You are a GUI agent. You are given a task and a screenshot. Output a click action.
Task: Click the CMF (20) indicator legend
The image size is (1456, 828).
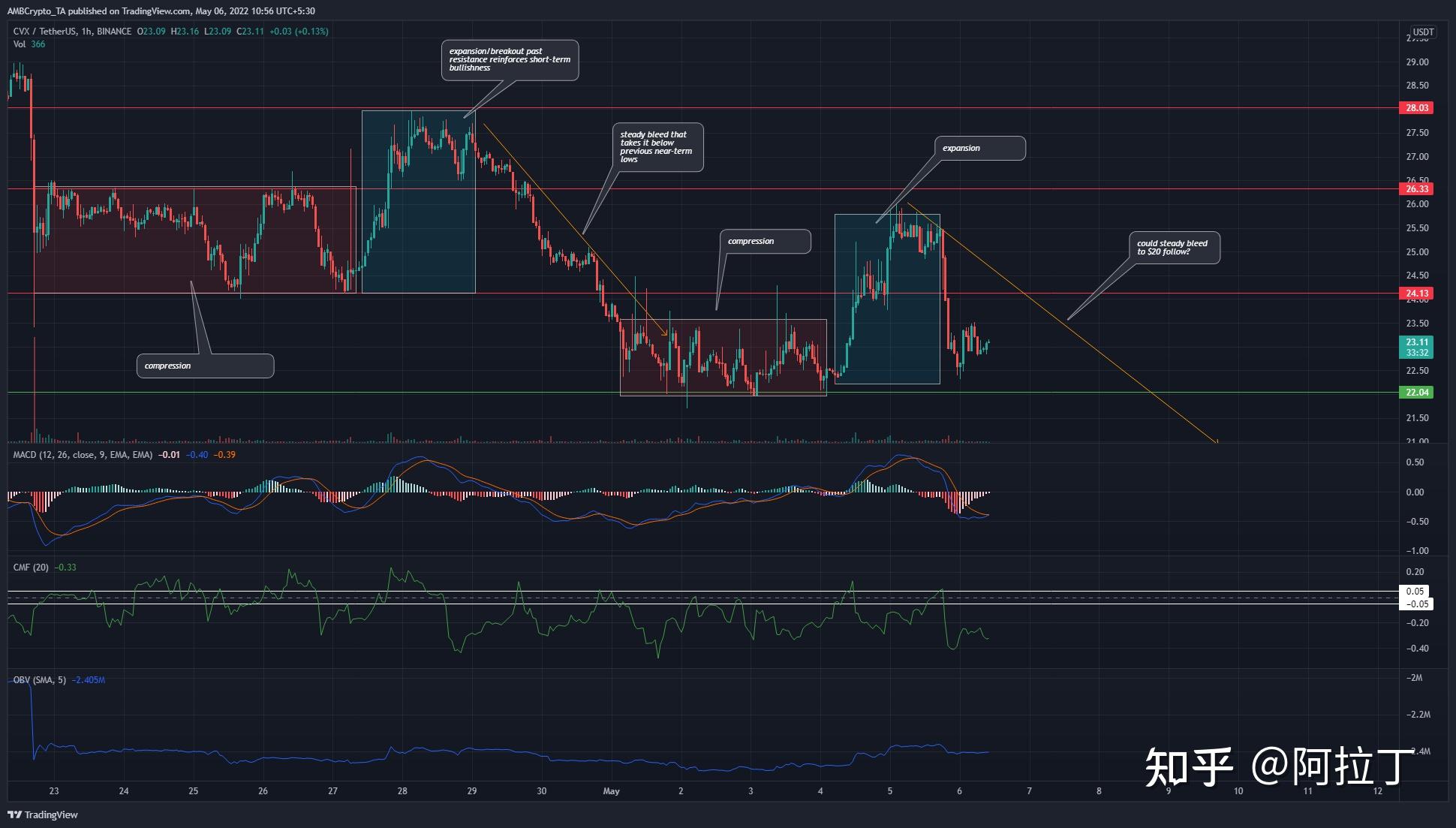click(x=31, y=568)
